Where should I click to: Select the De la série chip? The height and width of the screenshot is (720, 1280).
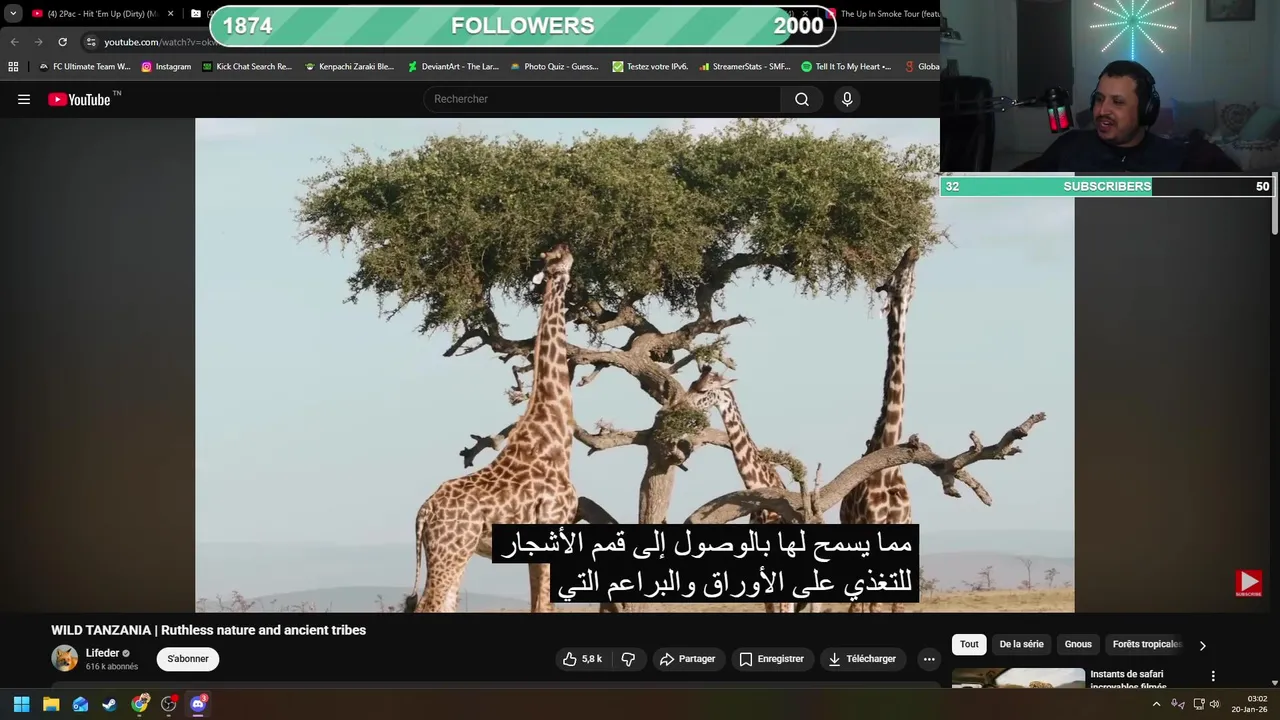1021,645
